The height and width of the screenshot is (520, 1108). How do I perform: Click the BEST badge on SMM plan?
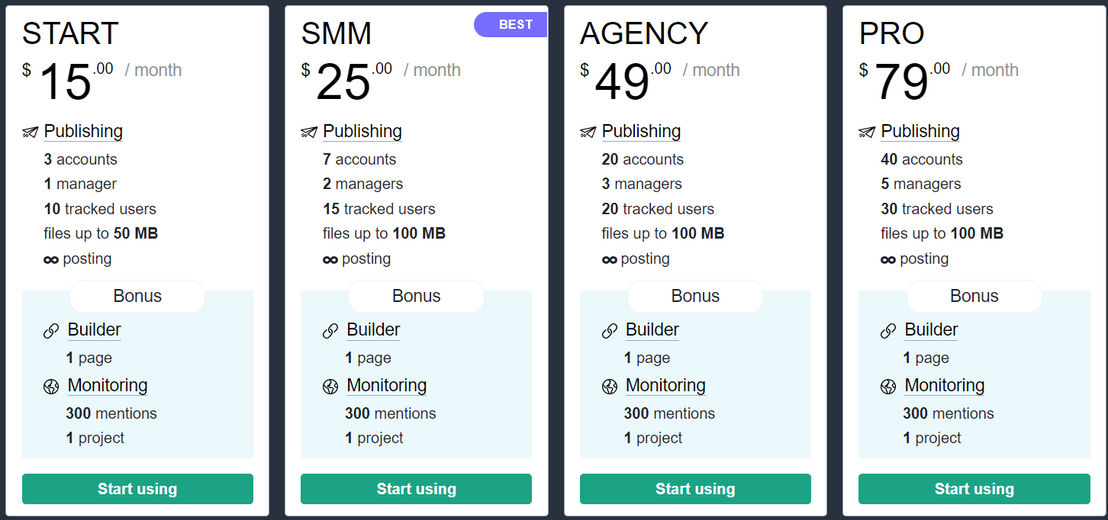[x=511, y=25]
